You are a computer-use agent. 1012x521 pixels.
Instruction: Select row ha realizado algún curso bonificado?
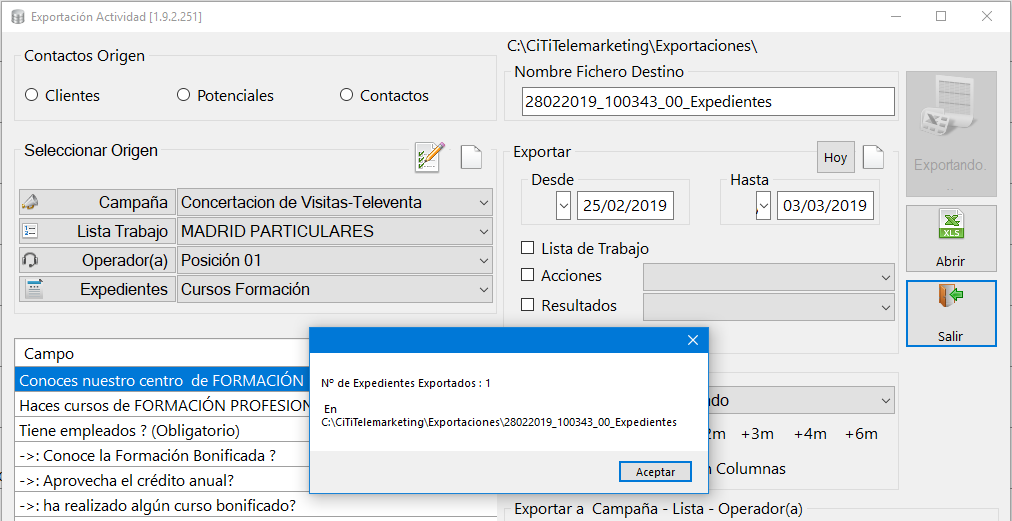(162, 505)
